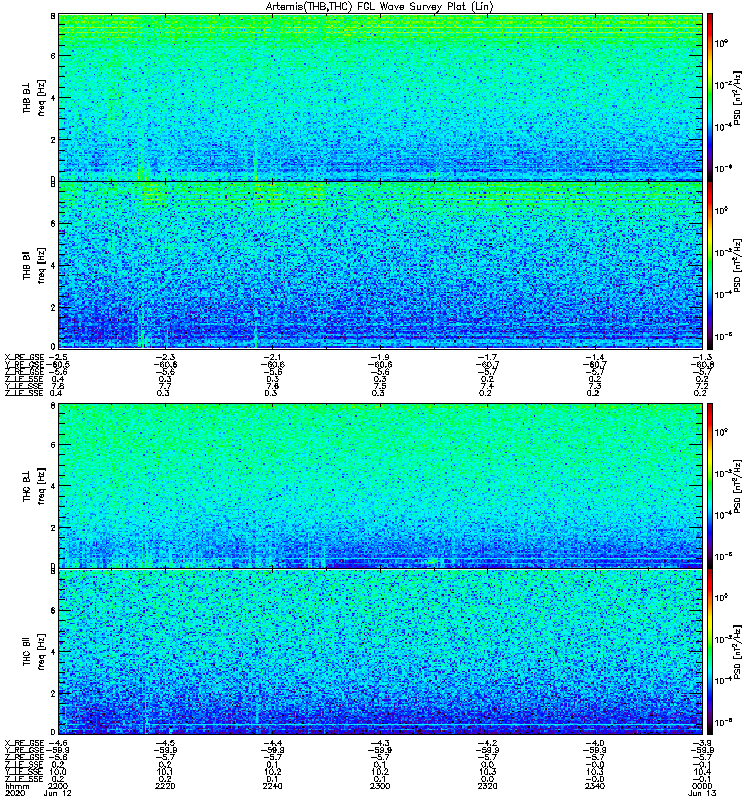Screen dimensions: 750x800
Task: Click the THB X_RE_GSE value '-2.3'
Action: [165, 357]
